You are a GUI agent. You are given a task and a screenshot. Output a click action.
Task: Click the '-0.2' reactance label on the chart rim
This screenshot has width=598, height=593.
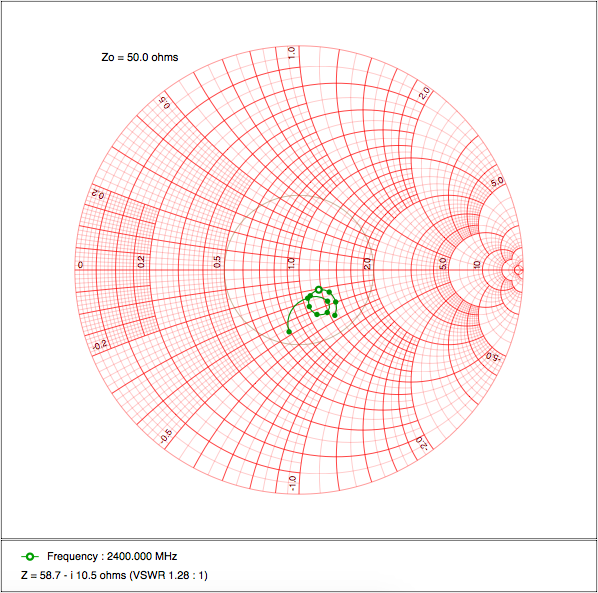pyautogui.click(x=101, y=346)
